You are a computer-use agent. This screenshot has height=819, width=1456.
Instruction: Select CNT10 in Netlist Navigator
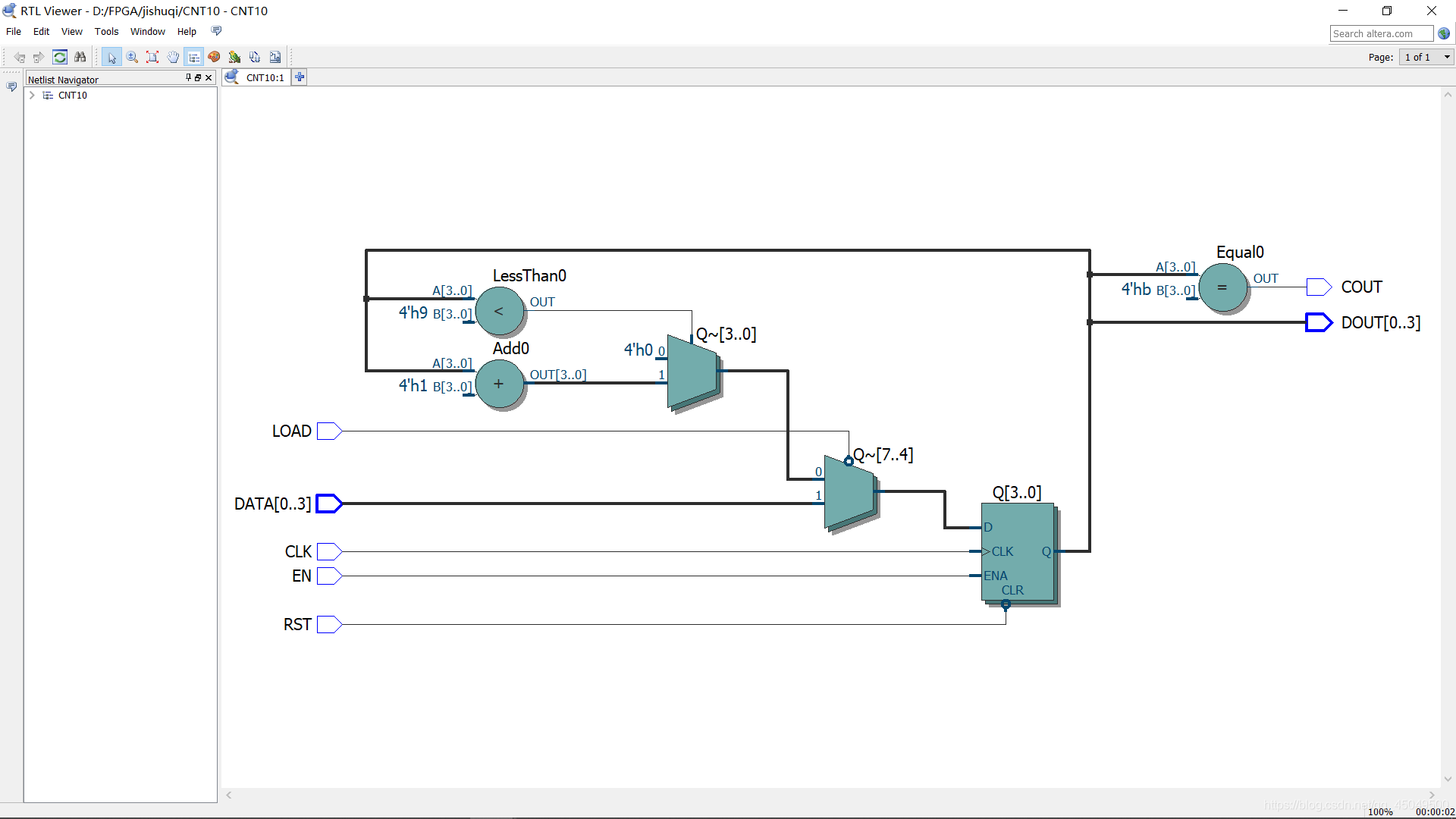pyautogui.click(x=73, y=96)
